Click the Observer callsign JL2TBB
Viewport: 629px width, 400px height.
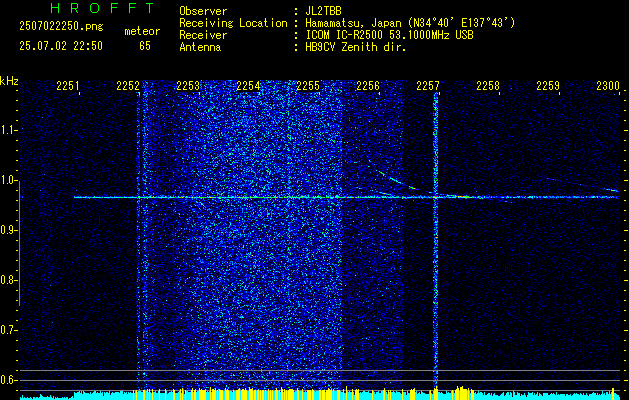323,11
